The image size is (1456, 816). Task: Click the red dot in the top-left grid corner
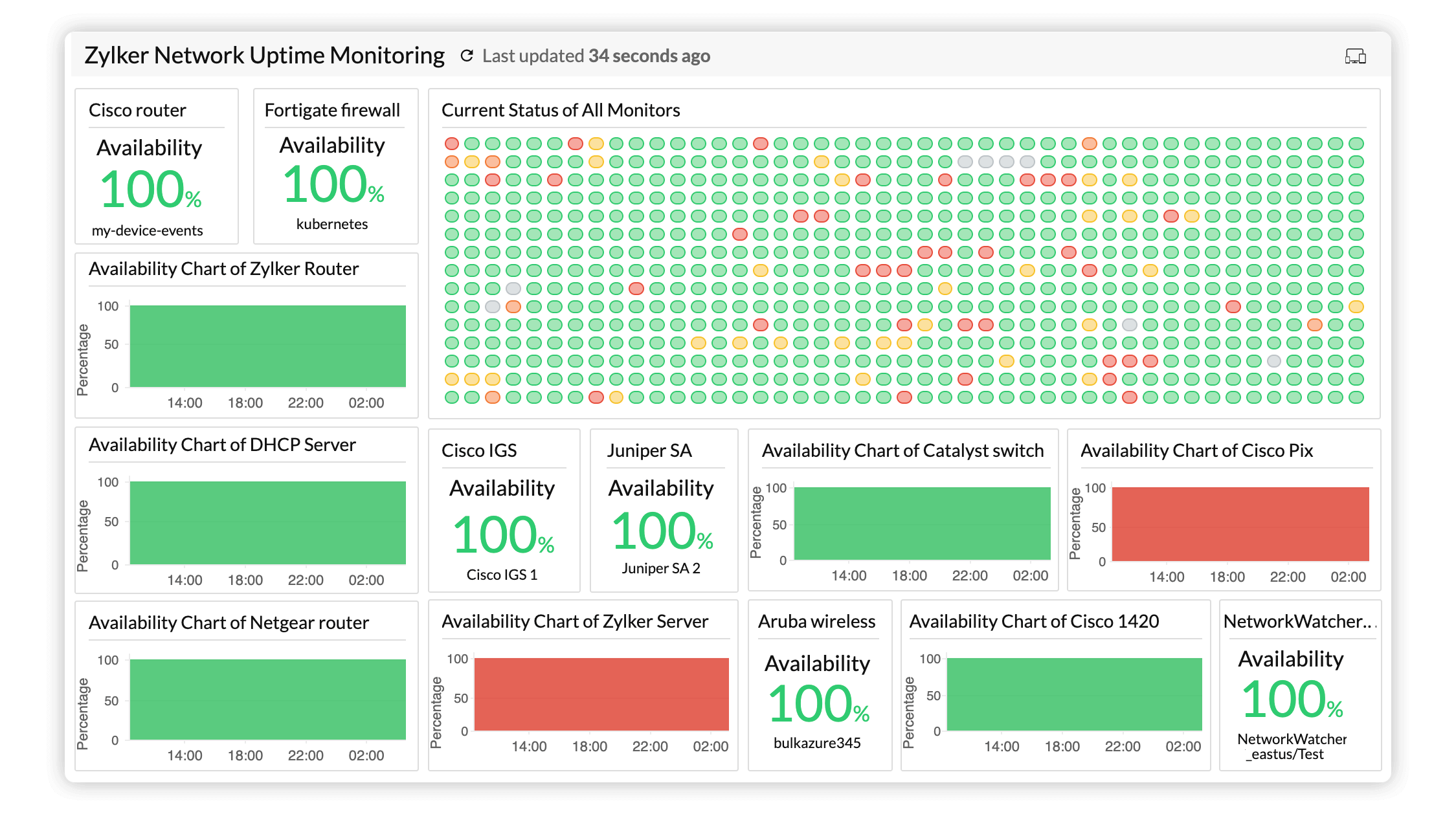pos(453,143)
